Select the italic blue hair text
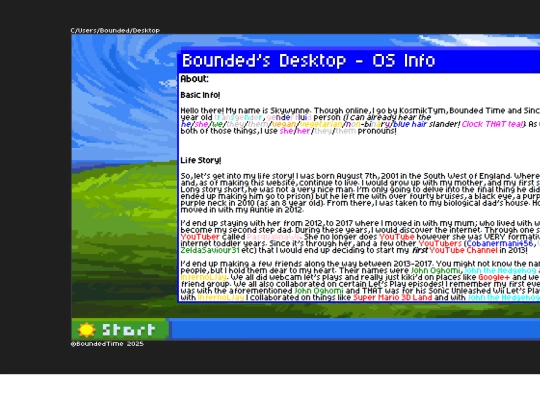The width and height of the screenshot is (540, 405). click(410, 124)
